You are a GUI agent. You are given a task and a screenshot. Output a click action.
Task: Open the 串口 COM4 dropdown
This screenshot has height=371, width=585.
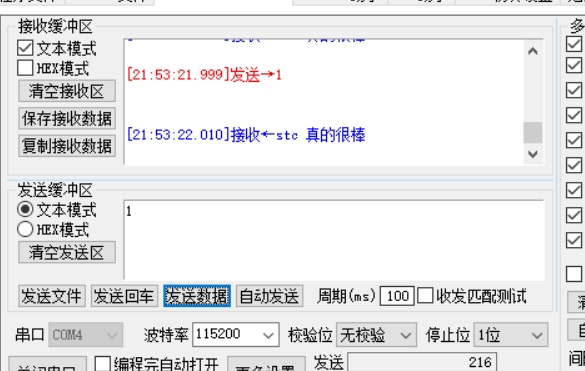coord(86,334)
